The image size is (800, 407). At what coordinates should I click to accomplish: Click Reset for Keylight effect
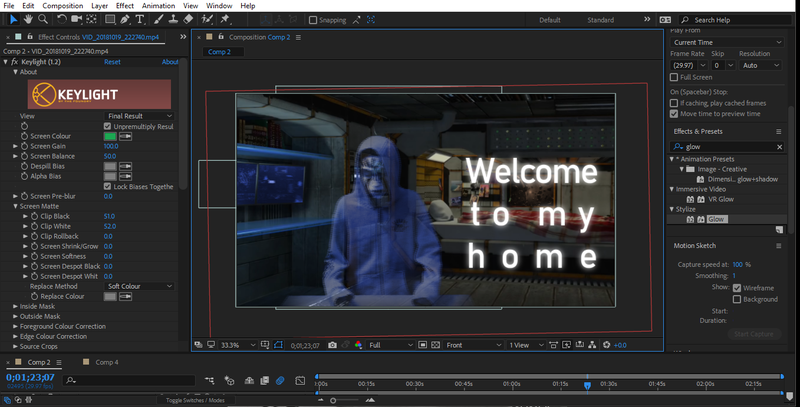112,62
